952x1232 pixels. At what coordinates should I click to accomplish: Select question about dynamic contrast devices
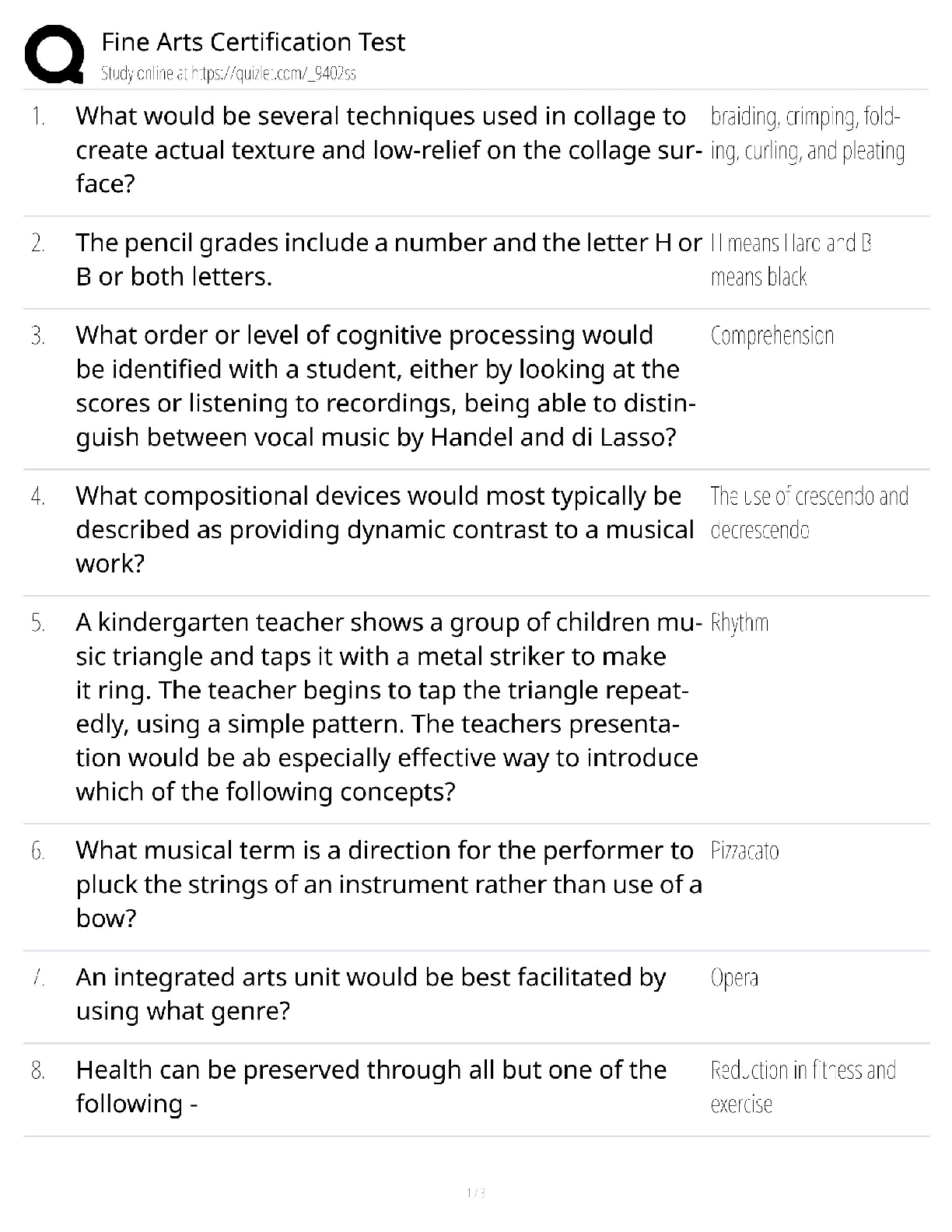pyautogui.click(x=385, y=530)
